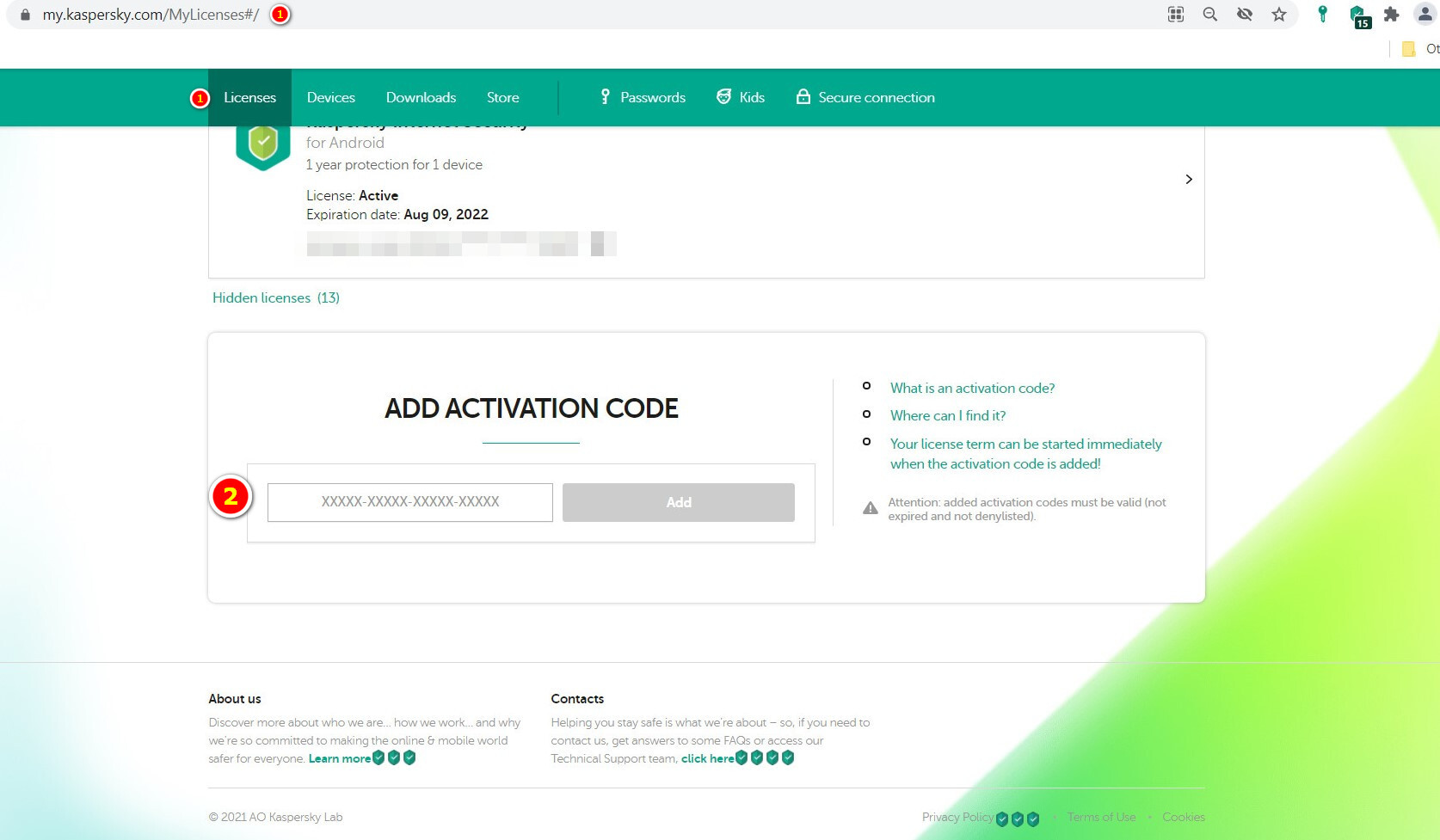The height and width of the screenshot is (840, 1440).
Task: Click the 'Contacts' footer heading
Action: [577, 699]
